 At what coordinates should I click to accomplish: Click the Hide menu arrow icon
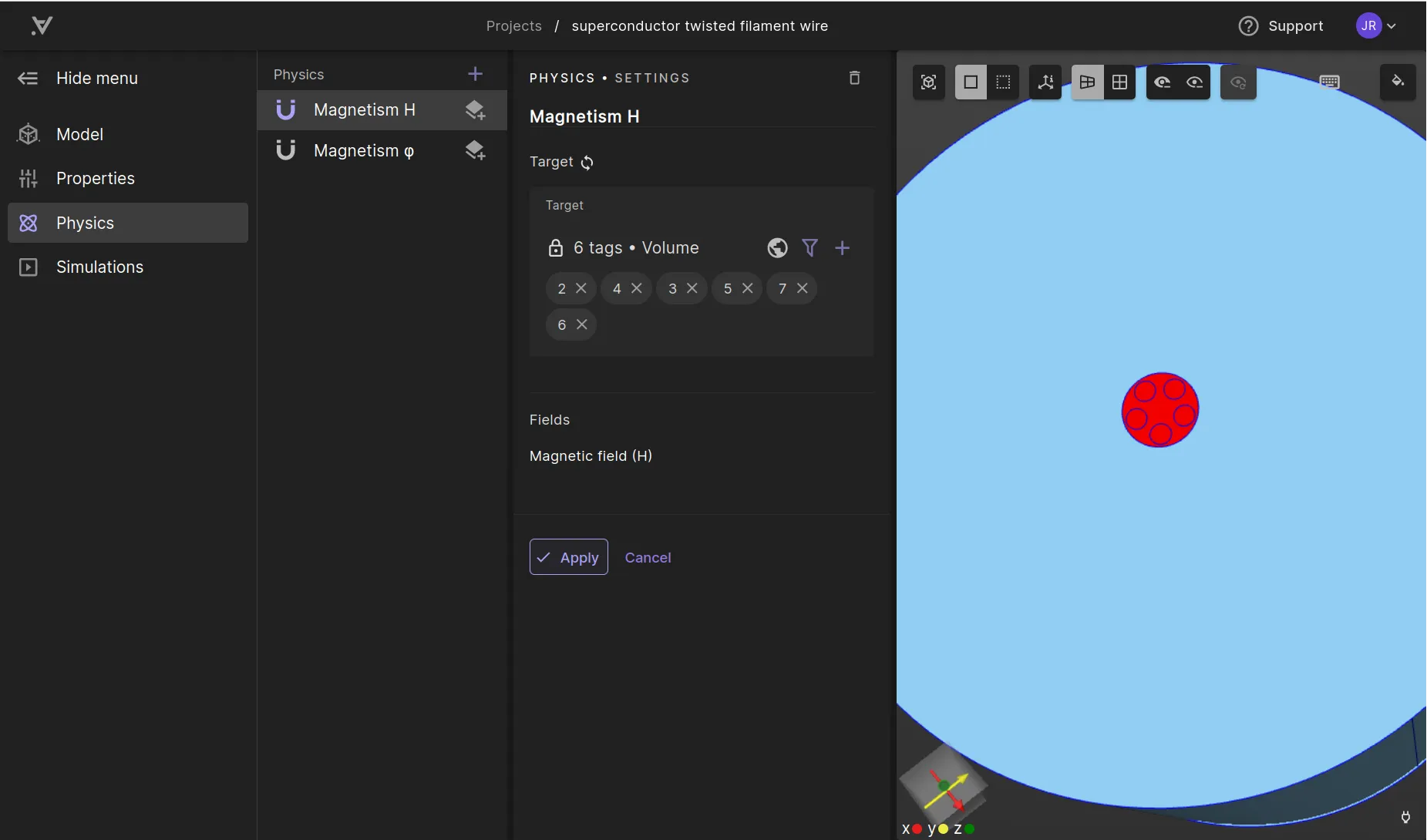click(x=28, y=78)
